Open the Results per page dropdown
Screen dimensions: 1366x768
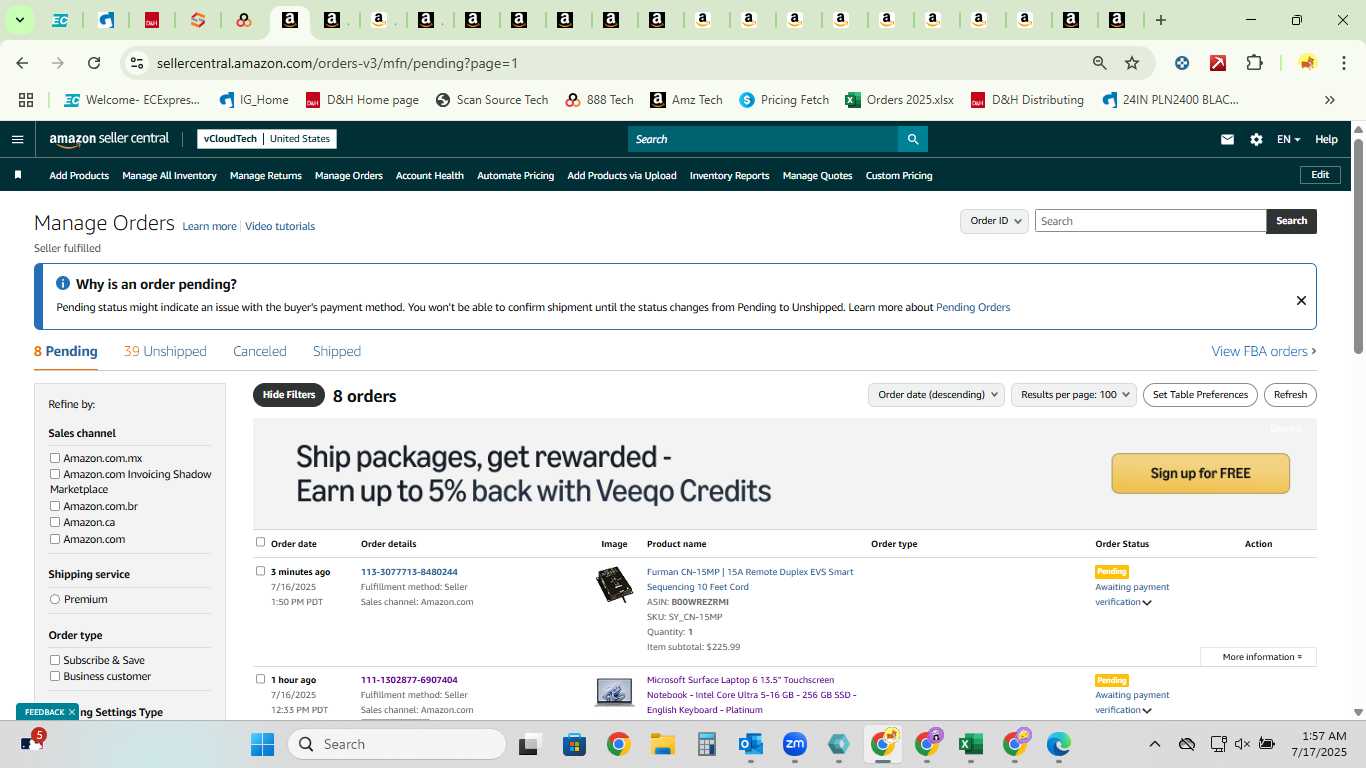click(x=1074, y=395)
